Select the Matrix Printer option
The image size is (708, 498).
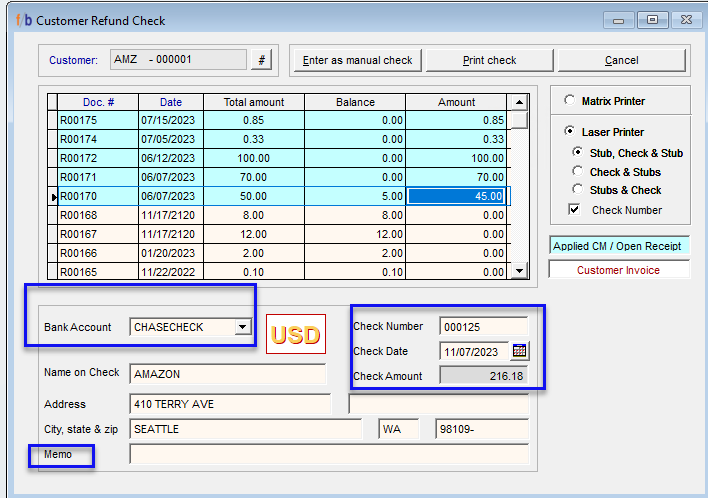(570, 101)
